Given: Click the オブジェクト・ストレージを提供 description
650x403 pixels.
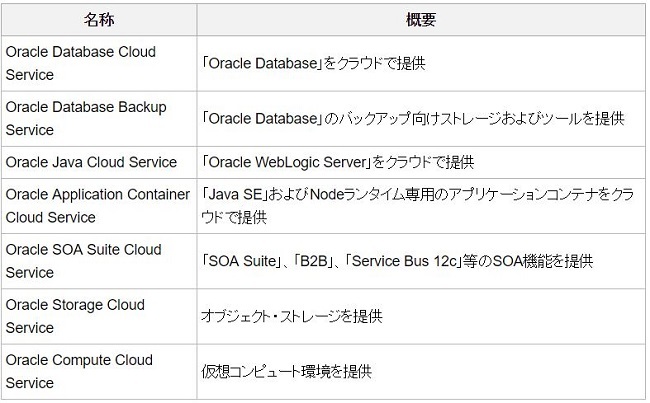Looking at the screenshot, I should click(292, 316).
